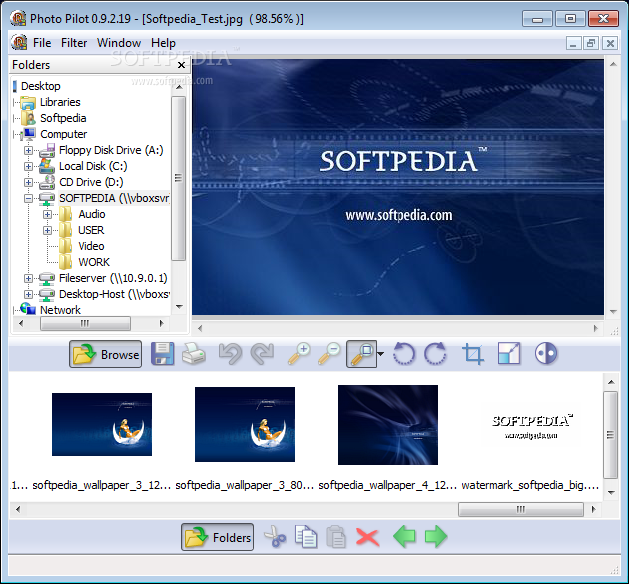This screenshot has height=584, width=629.
Task: Open the File menu
Action: point(42,43)
